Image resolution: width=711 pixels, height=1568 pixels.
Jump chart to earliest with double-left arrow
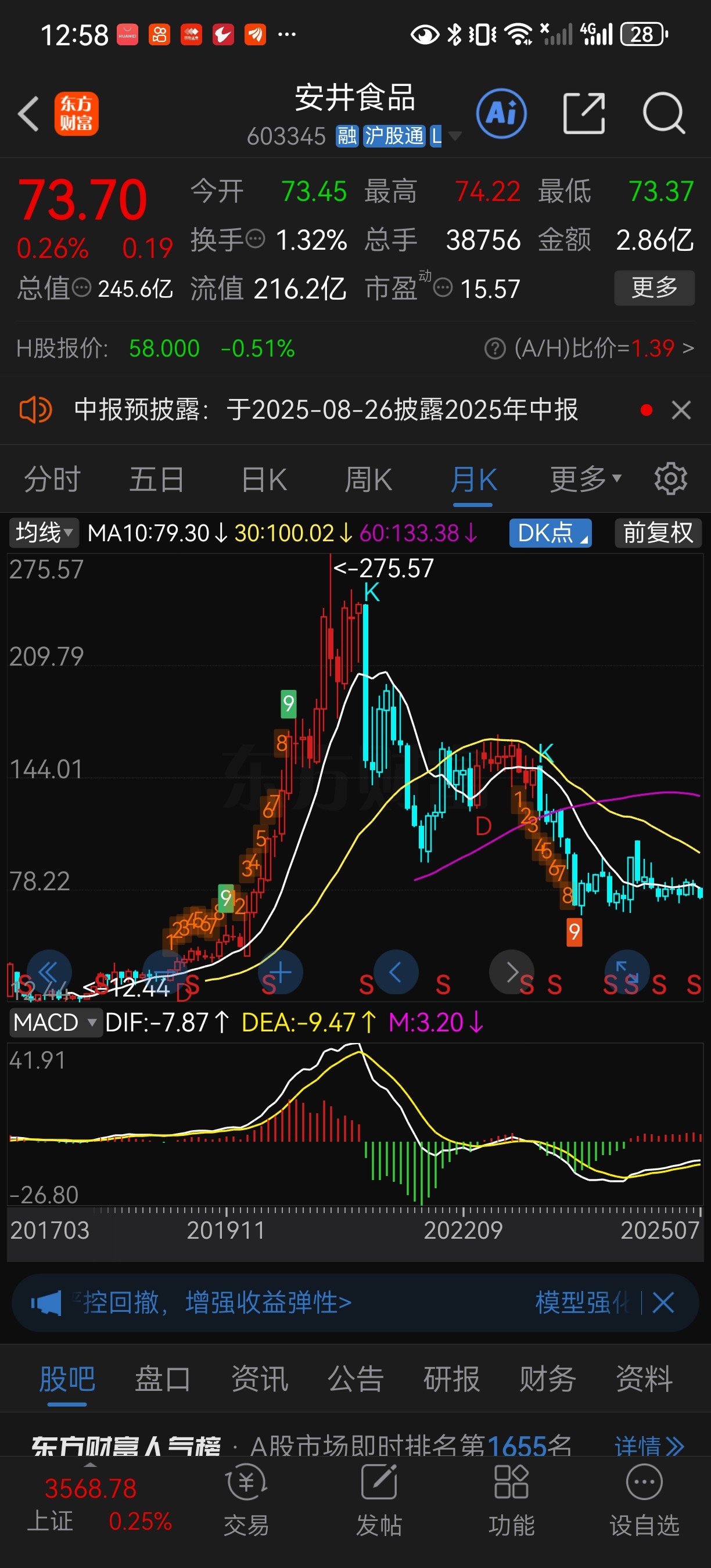tap(49, 972)
